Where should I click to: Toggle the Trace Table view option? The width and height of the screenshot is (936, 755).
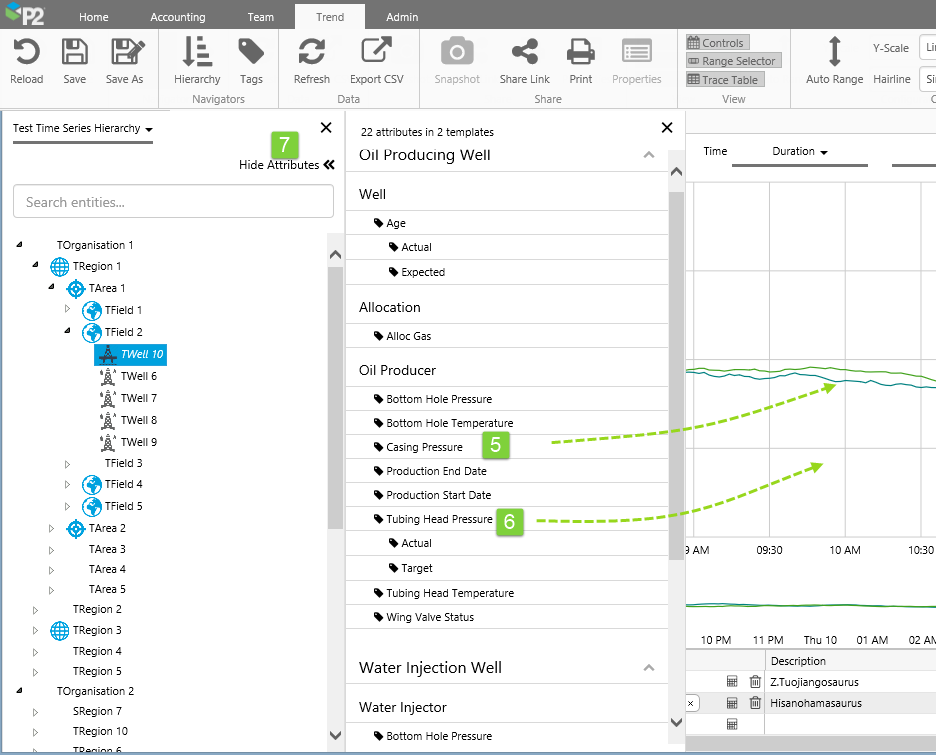(x=724, y=80)
